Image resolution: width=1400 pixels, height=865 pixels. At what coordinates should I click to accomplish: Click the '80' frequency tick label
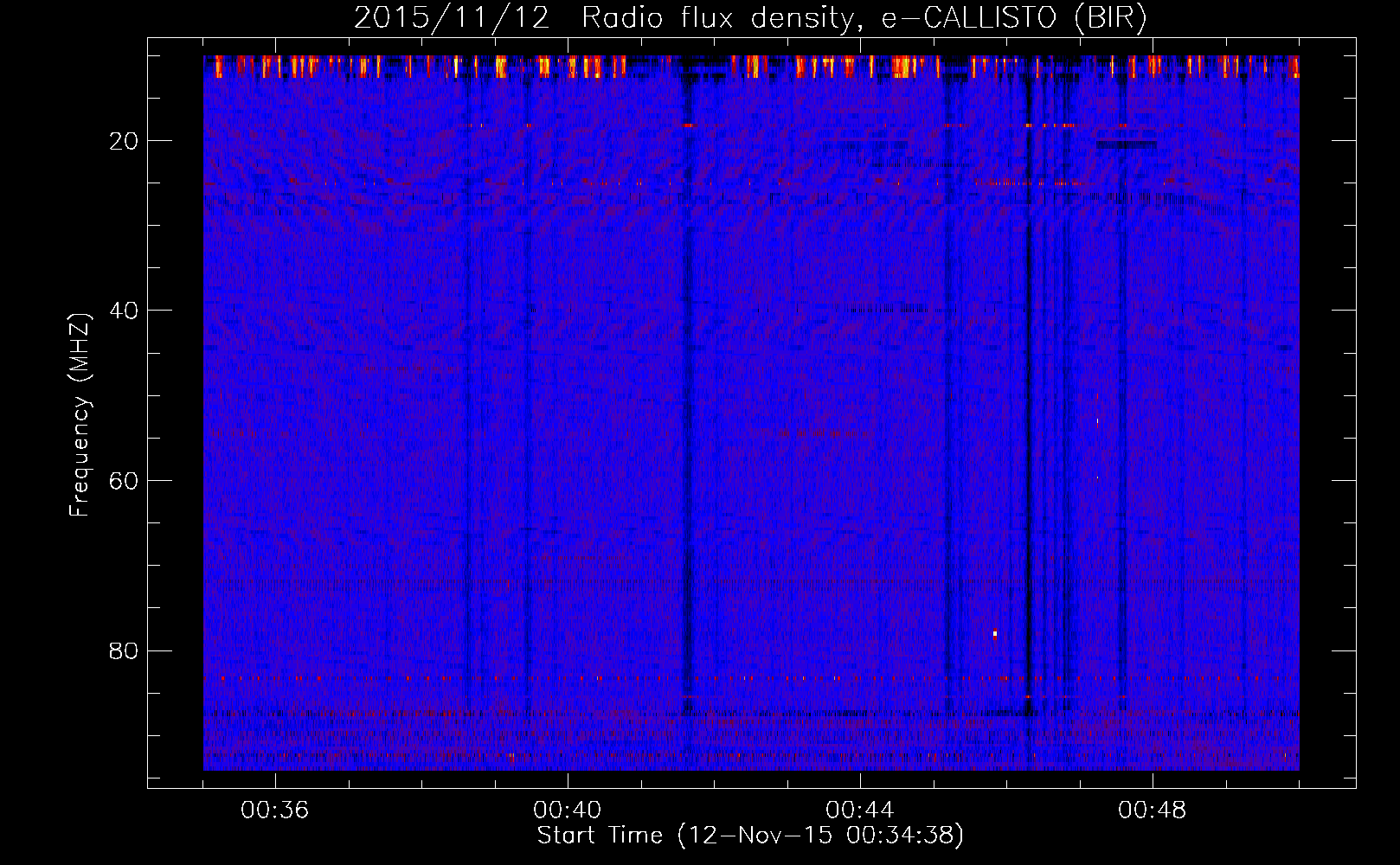point(125,650)
